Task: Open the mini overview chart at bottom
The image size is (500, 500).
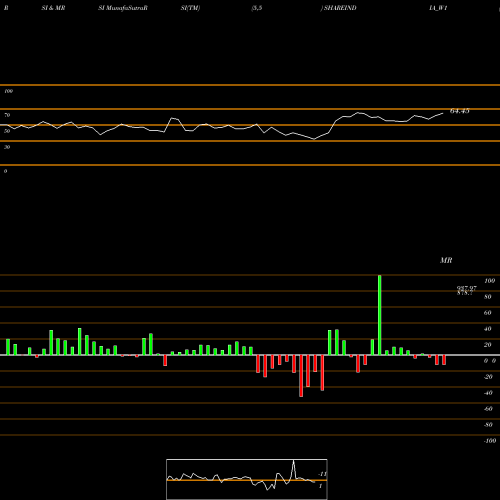Action: click(x=247, y=479)
